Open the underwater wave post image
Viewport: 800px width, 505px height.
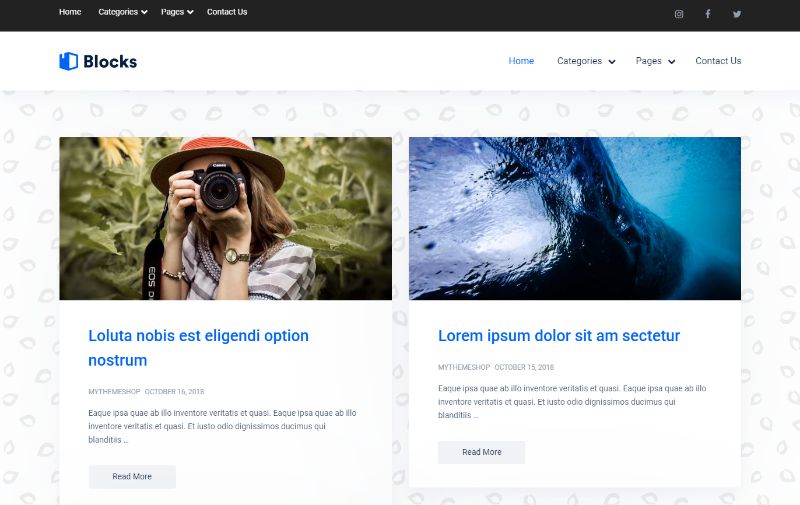tap(574, 218)
